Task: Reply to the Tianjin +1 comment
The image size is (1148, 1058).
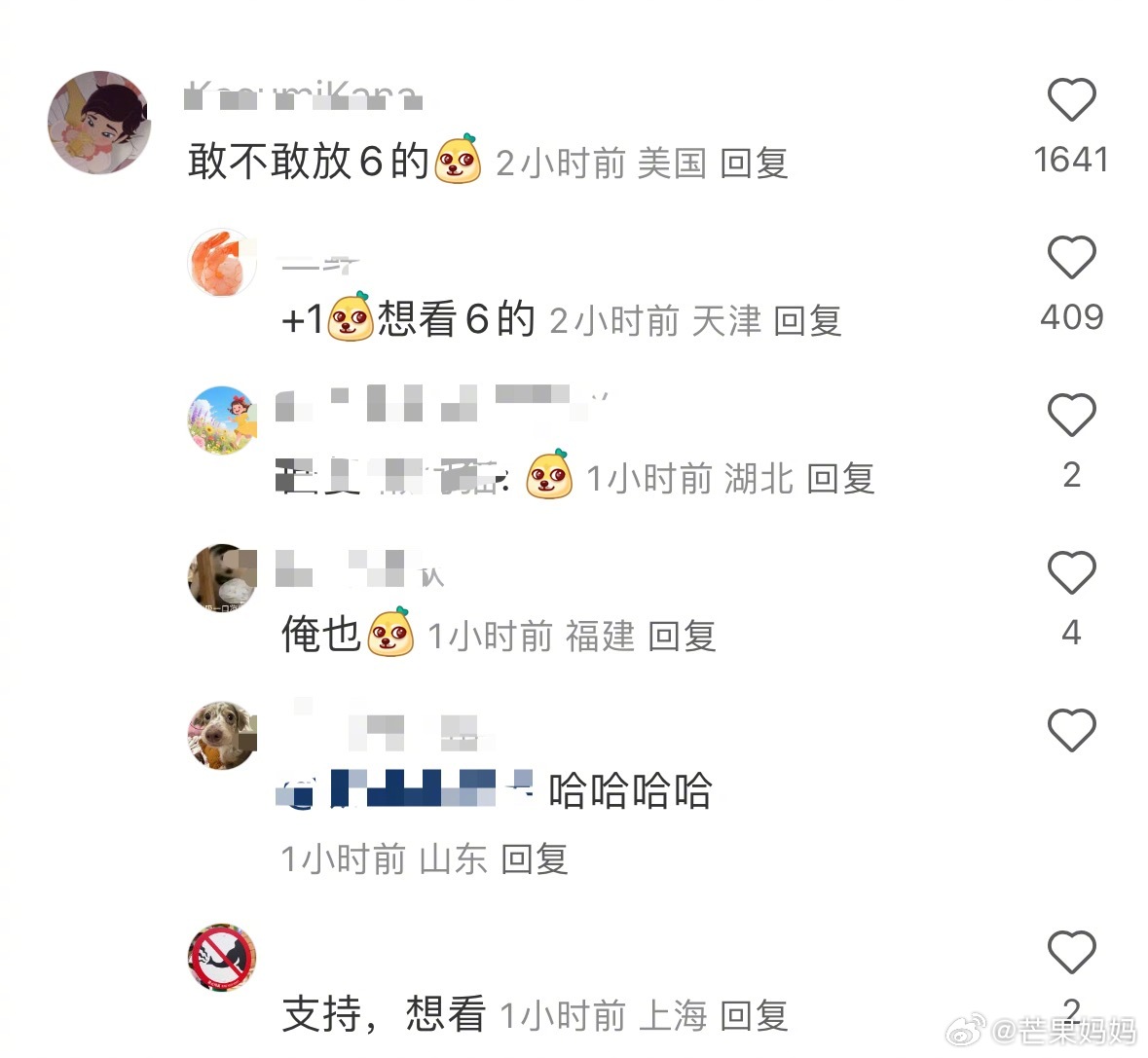Action: (807, 321)
